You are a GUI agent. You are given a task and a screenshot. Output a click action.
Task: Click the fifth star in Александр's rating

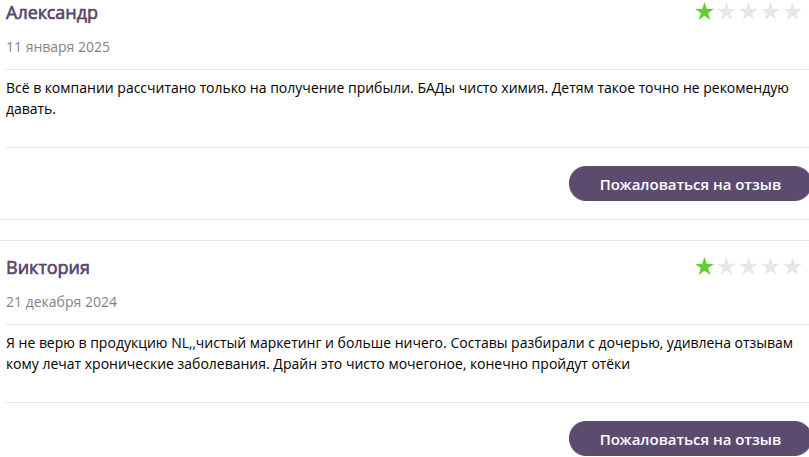click(x=793, y=12)
